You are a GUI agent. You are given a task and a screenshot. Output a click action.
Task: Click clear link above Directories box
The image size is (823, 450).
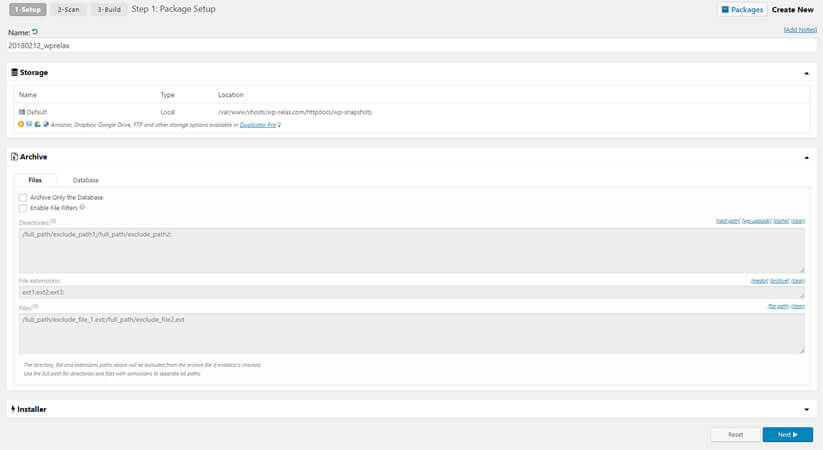(798, 221)
